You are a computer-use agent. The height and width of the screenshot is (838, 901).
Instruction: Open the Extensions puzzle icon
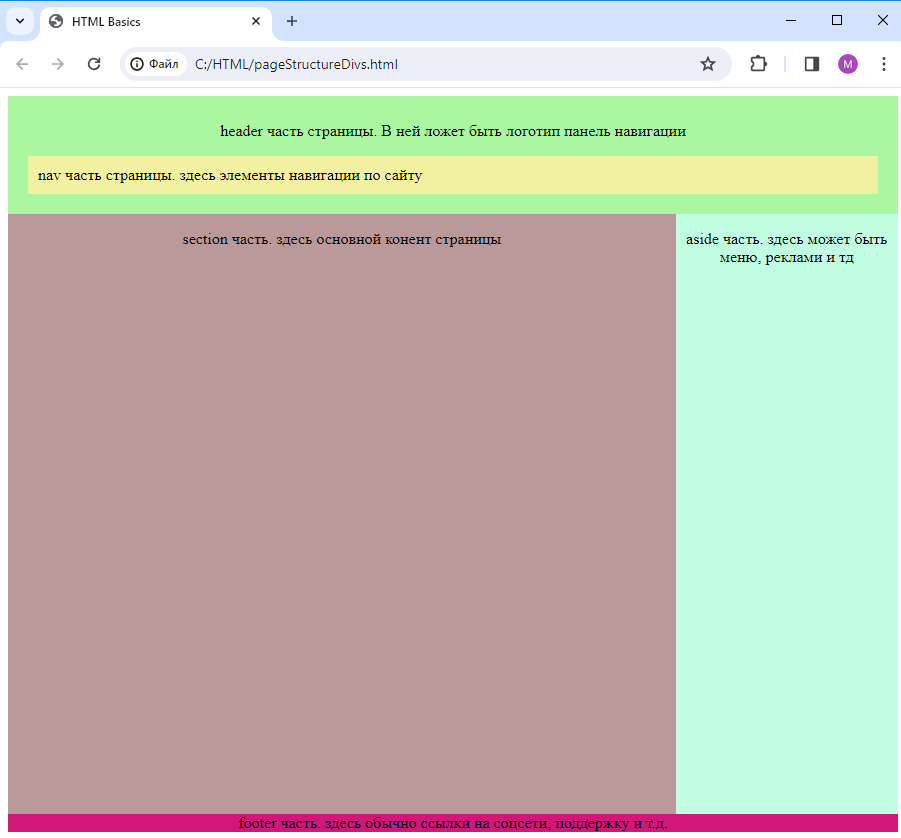click(758, 64)
